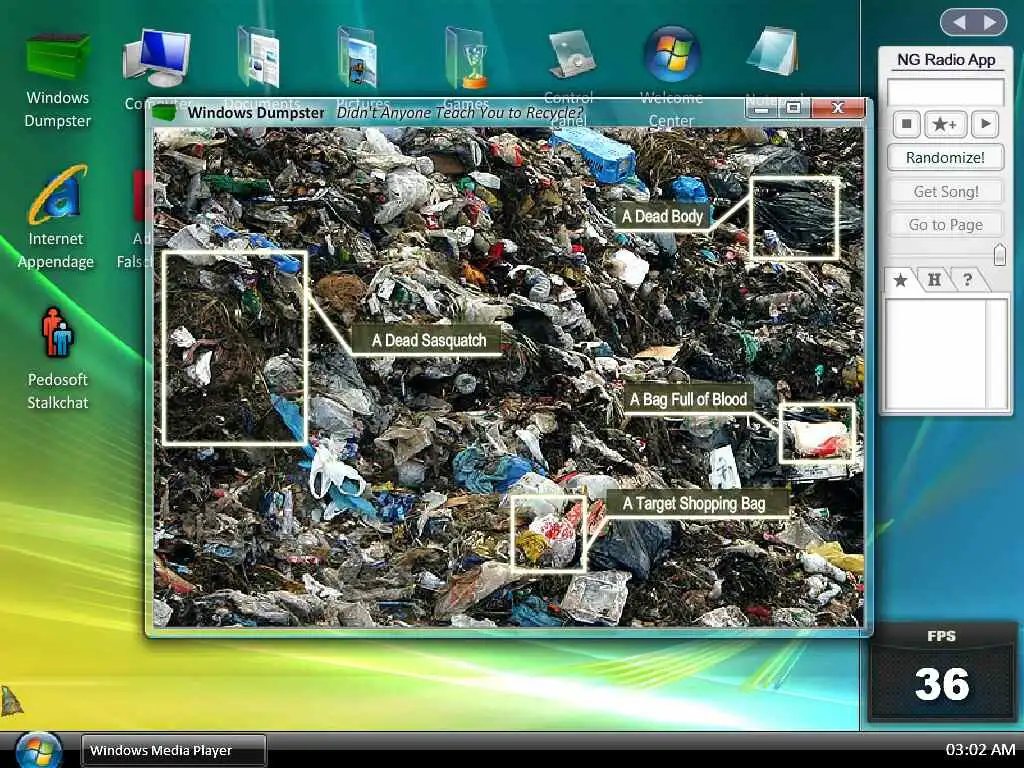Add song to favorites with star-plus button
The image size is (1024, 768).
tap(945, 124)
